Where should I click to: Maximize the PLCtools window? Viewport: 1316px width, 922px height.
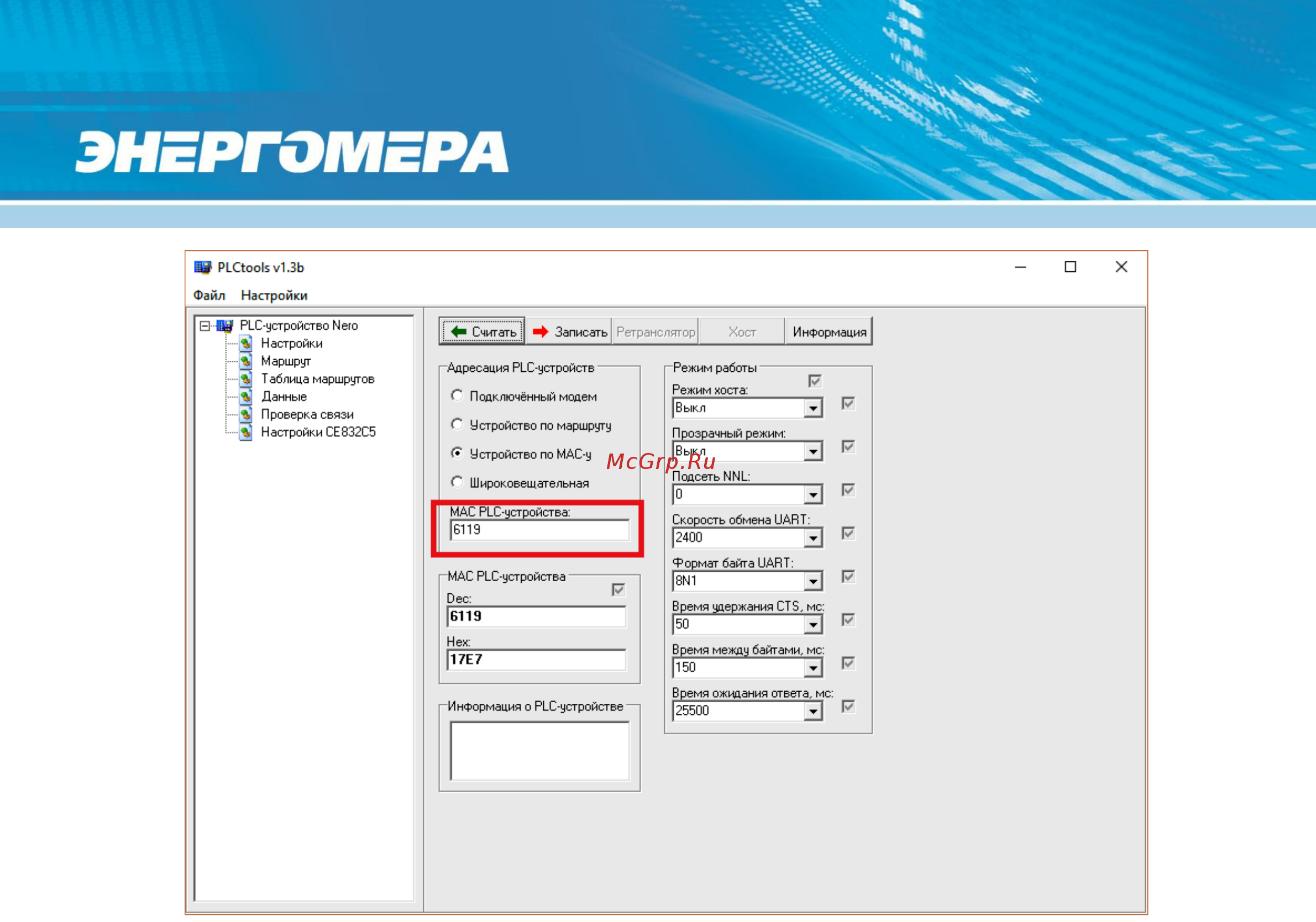coord(1070,267)
